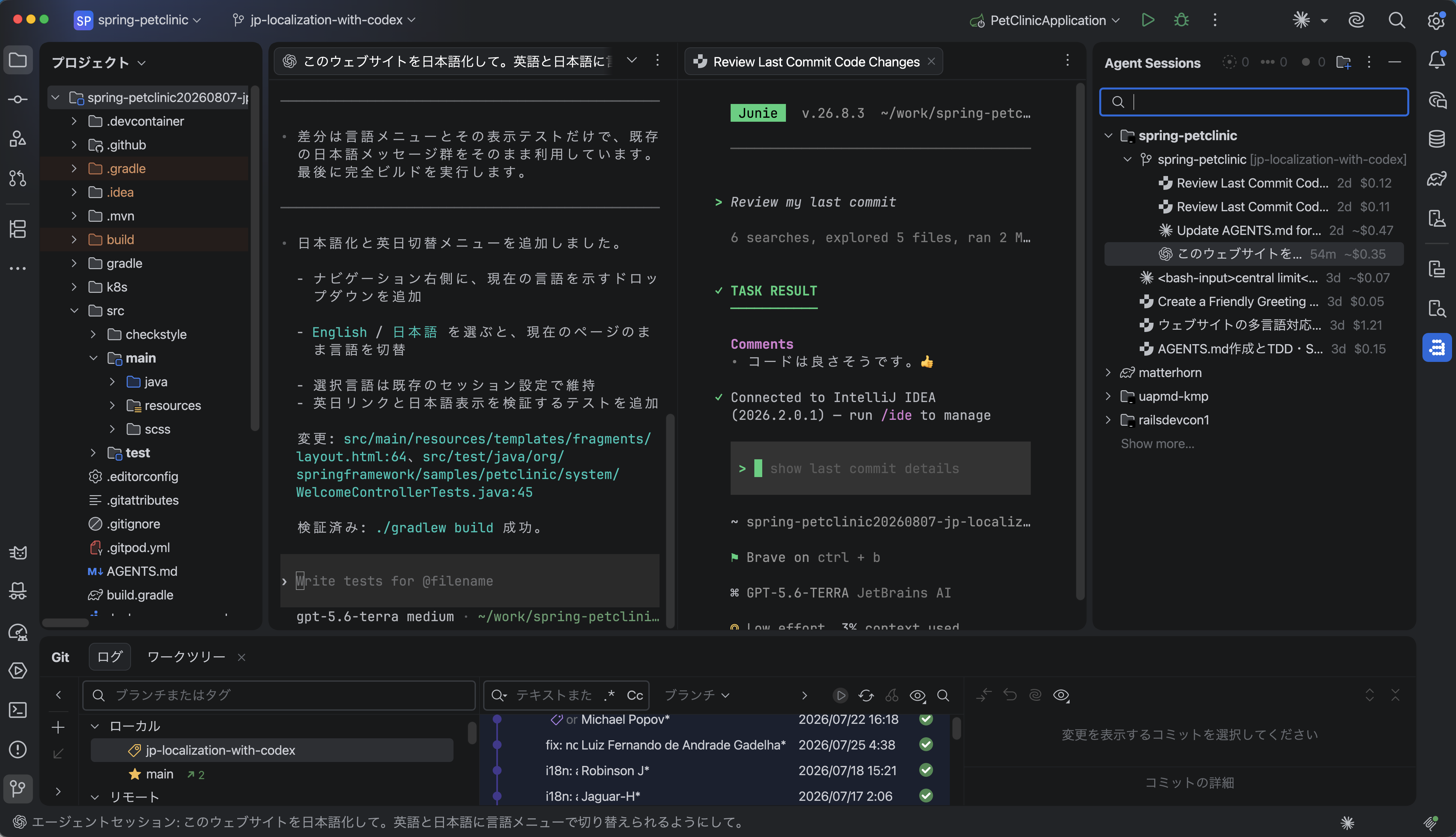
Task: Open the Structure tool window icon
Action: (x=18, y=229)
